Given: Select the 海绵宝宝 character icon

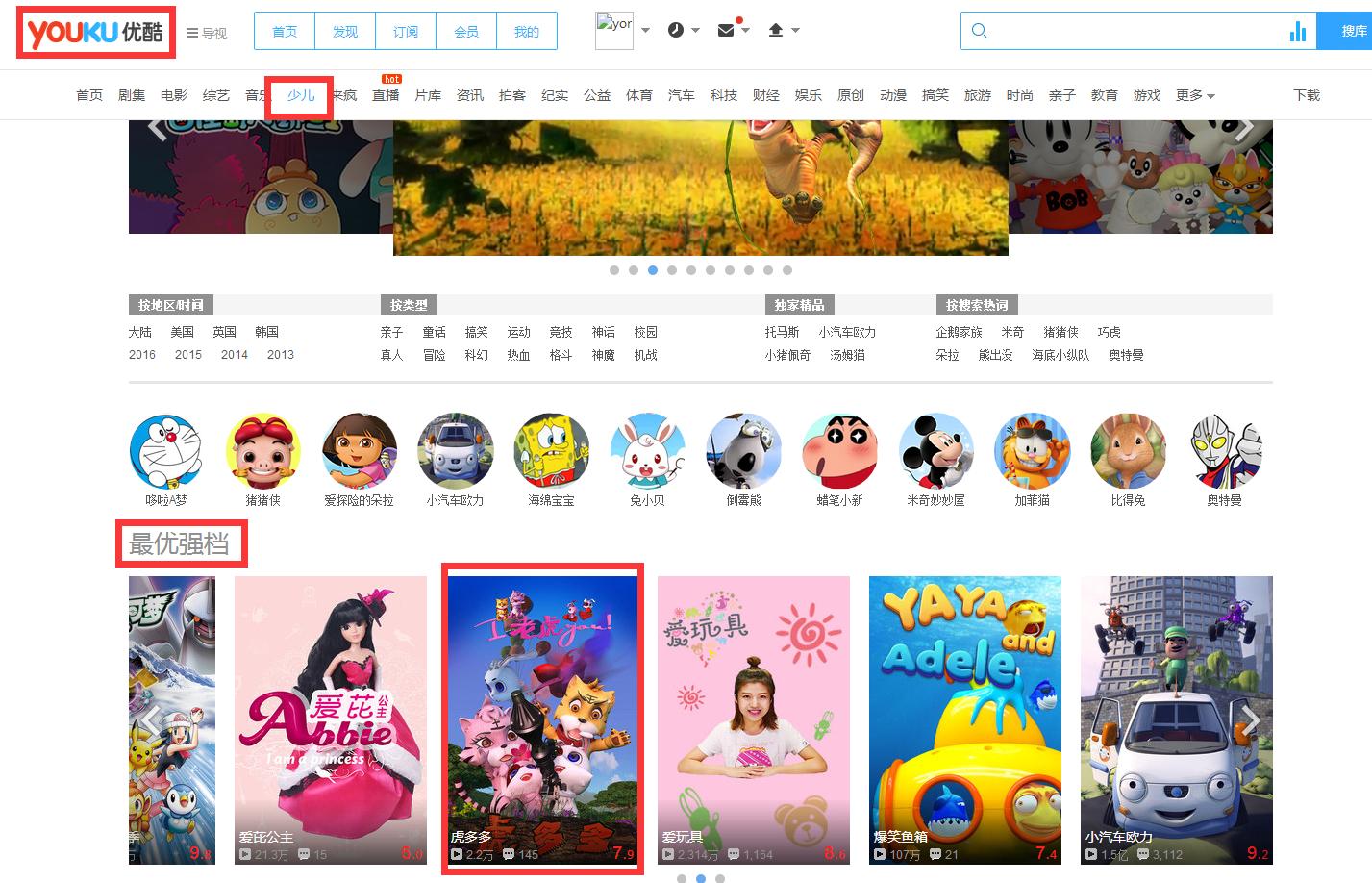Looking at the screenshot, I should pyautogui.click(x=551, y=451).
